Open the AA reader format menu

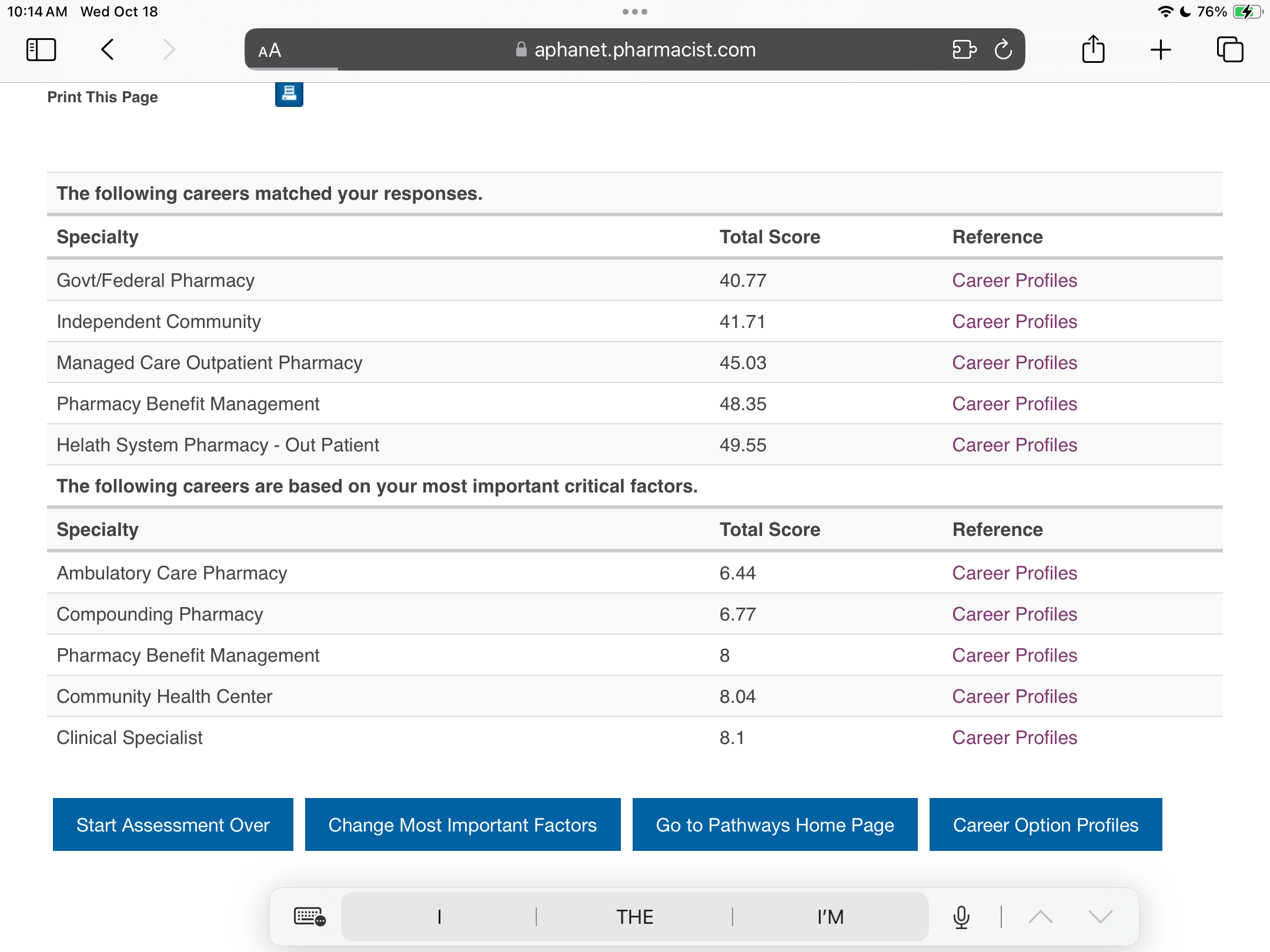[x=270, y=51]
